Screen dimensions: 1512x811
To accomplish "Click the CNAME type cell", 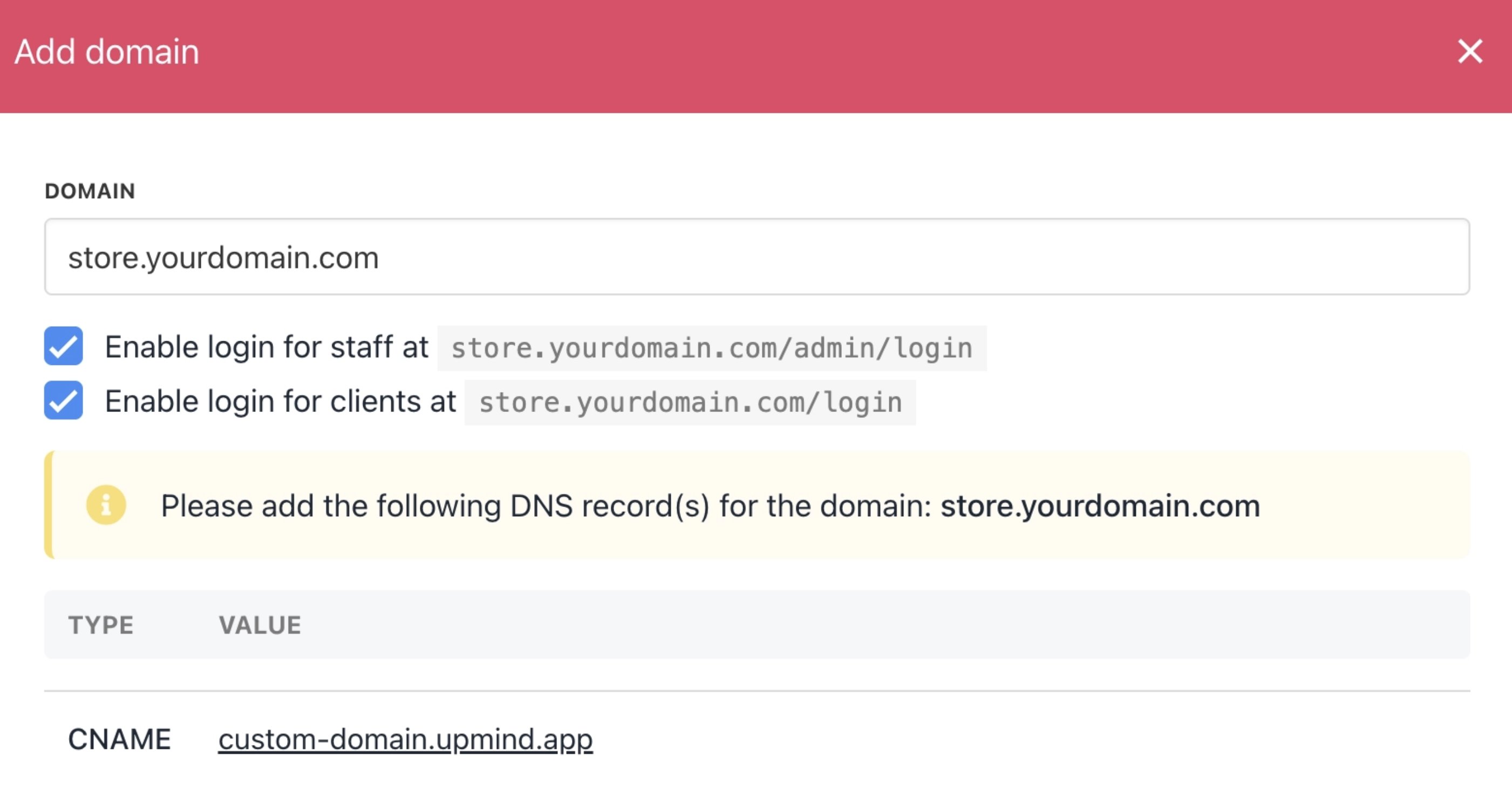I will point(119,739).
